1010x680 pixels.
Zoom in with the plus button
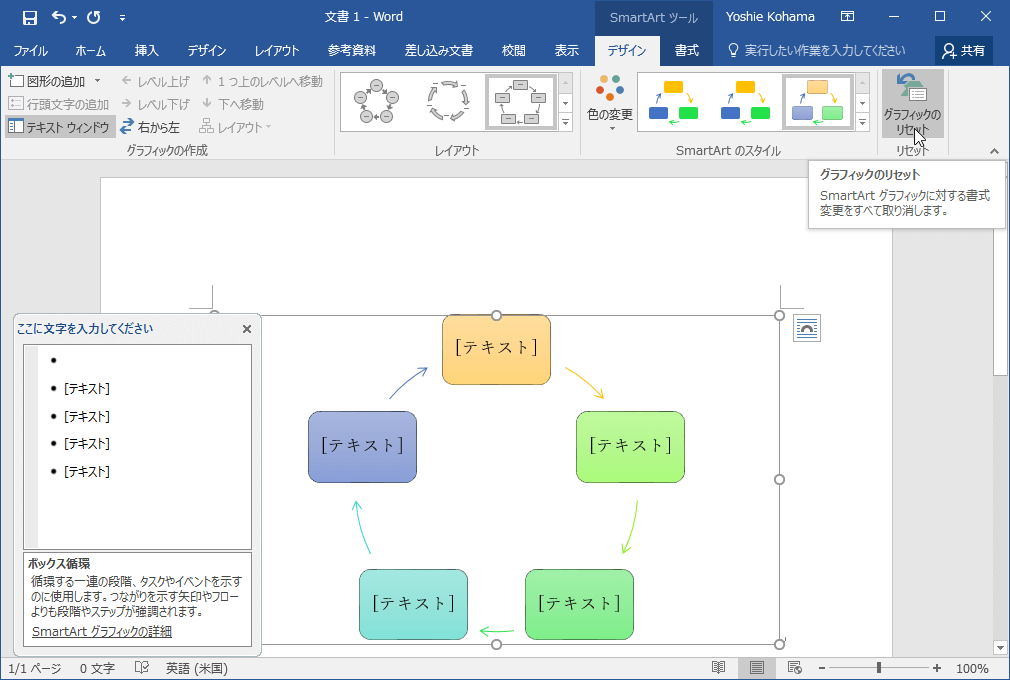point(937,668)
